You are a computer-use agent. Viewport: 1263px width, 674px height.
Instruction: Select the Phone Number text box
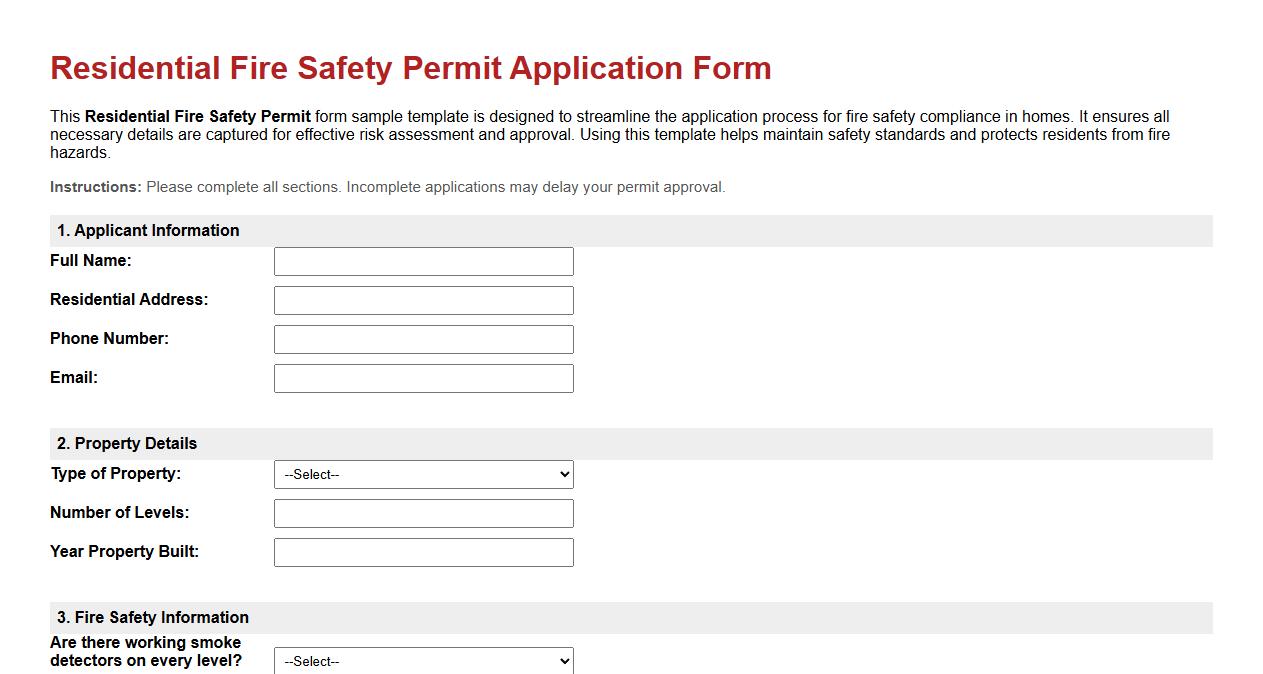[x=423, y=339]
